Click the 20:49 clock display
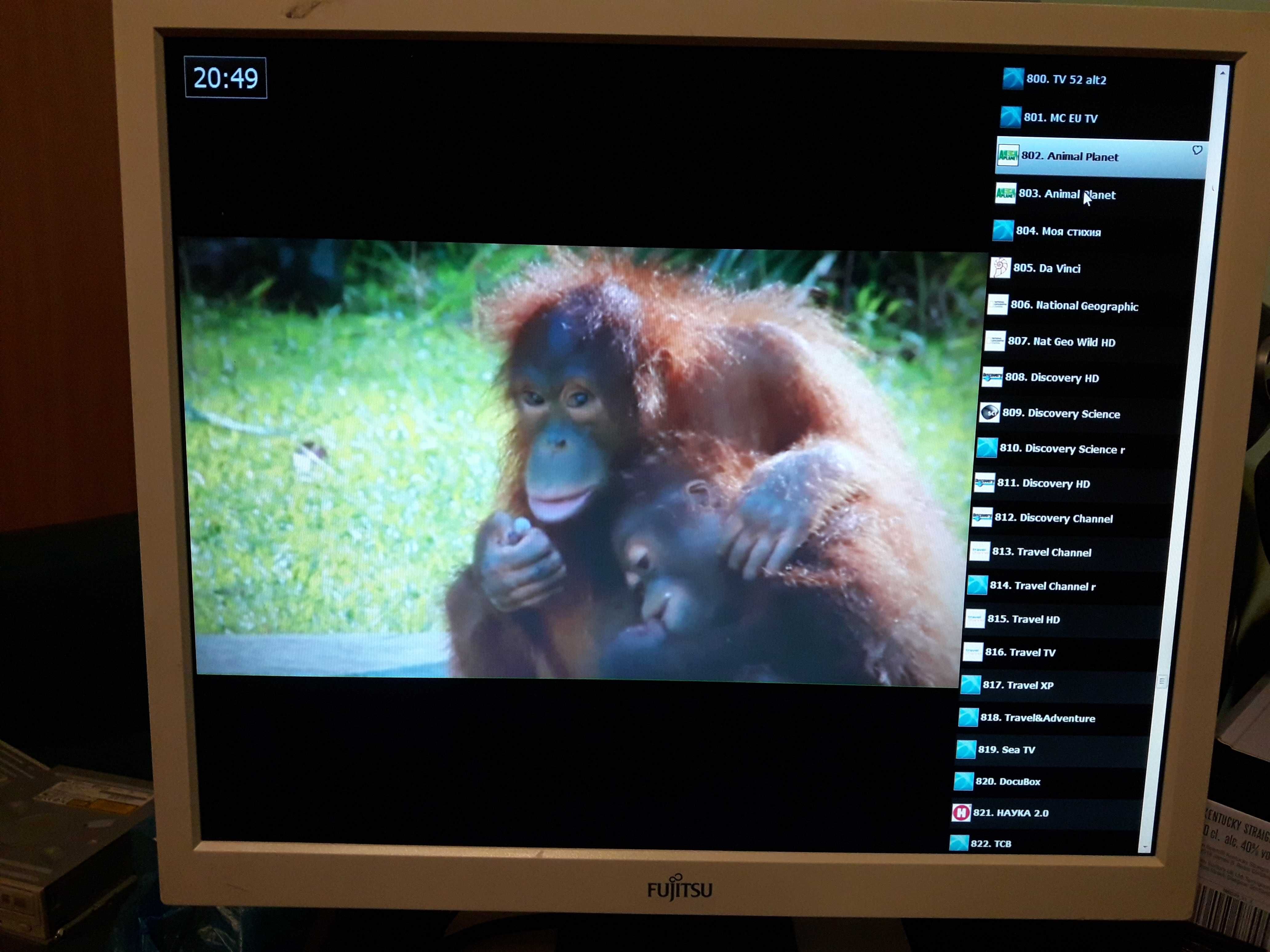Viewport: 1270px width, 952px height. 226,77
